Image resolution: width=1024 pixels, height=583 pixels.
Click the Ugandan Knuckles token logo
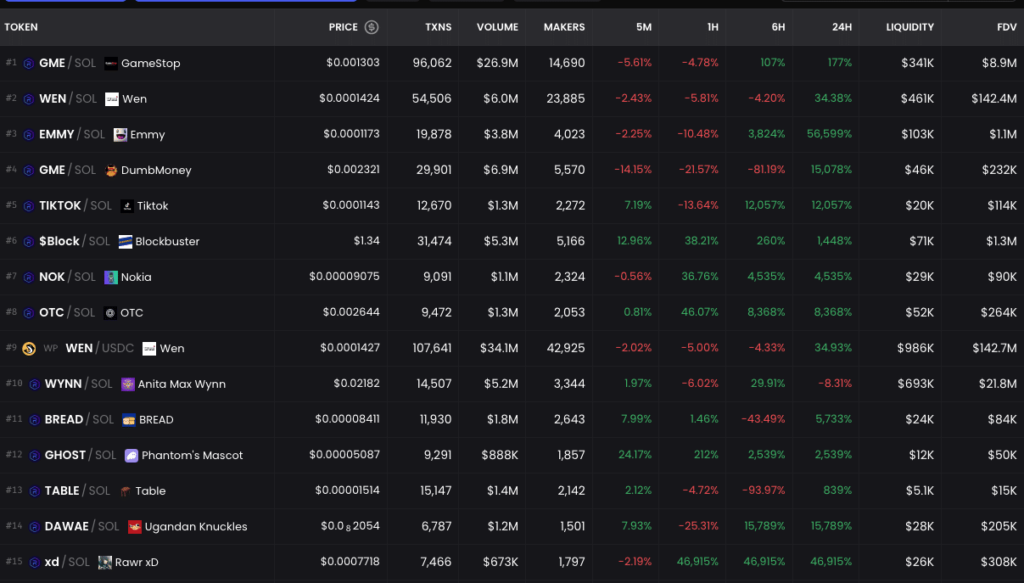[x=134, y=527]
